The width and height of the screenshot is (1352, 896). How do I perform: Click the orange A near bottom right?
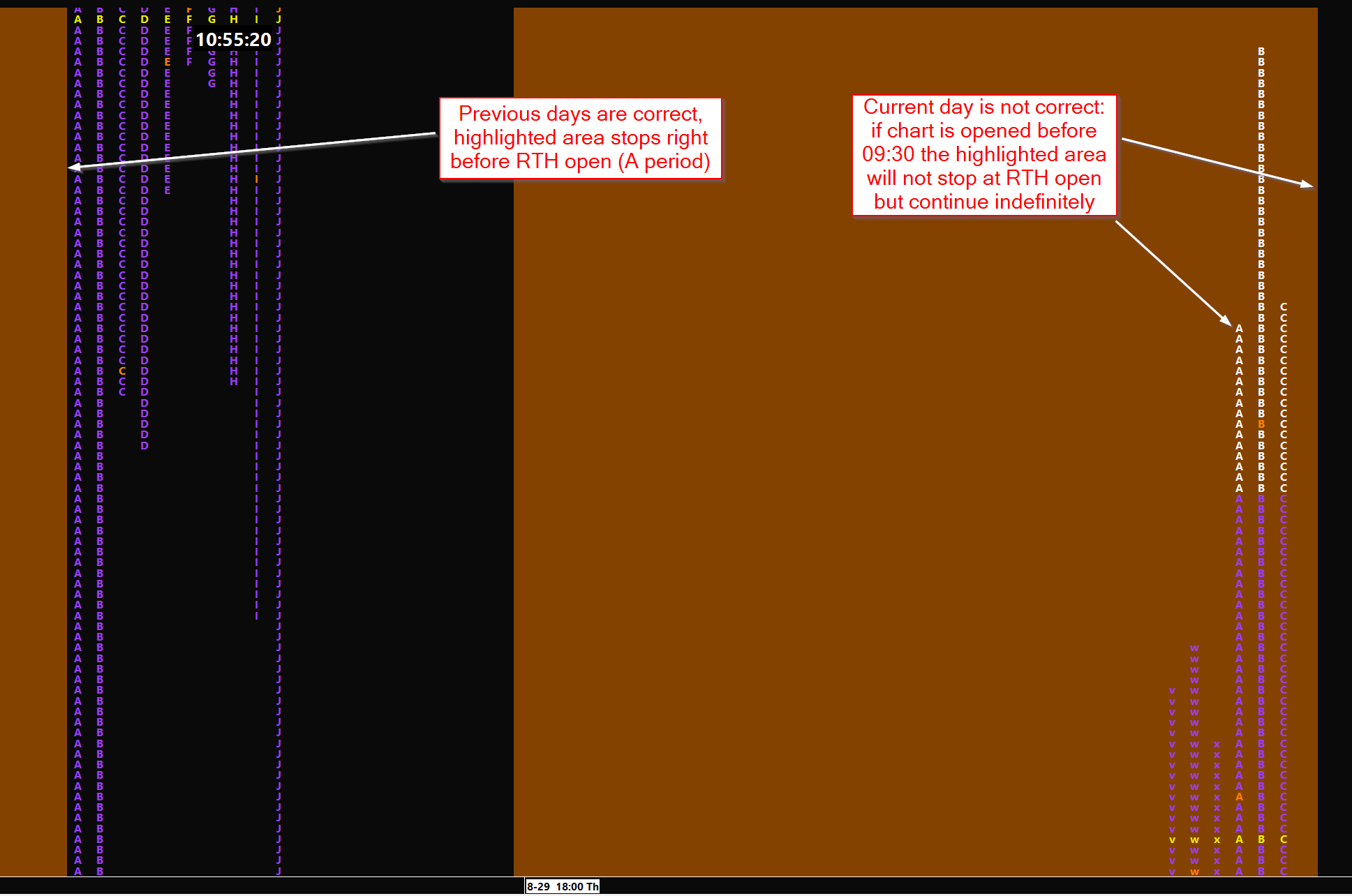pos(1239,797)
